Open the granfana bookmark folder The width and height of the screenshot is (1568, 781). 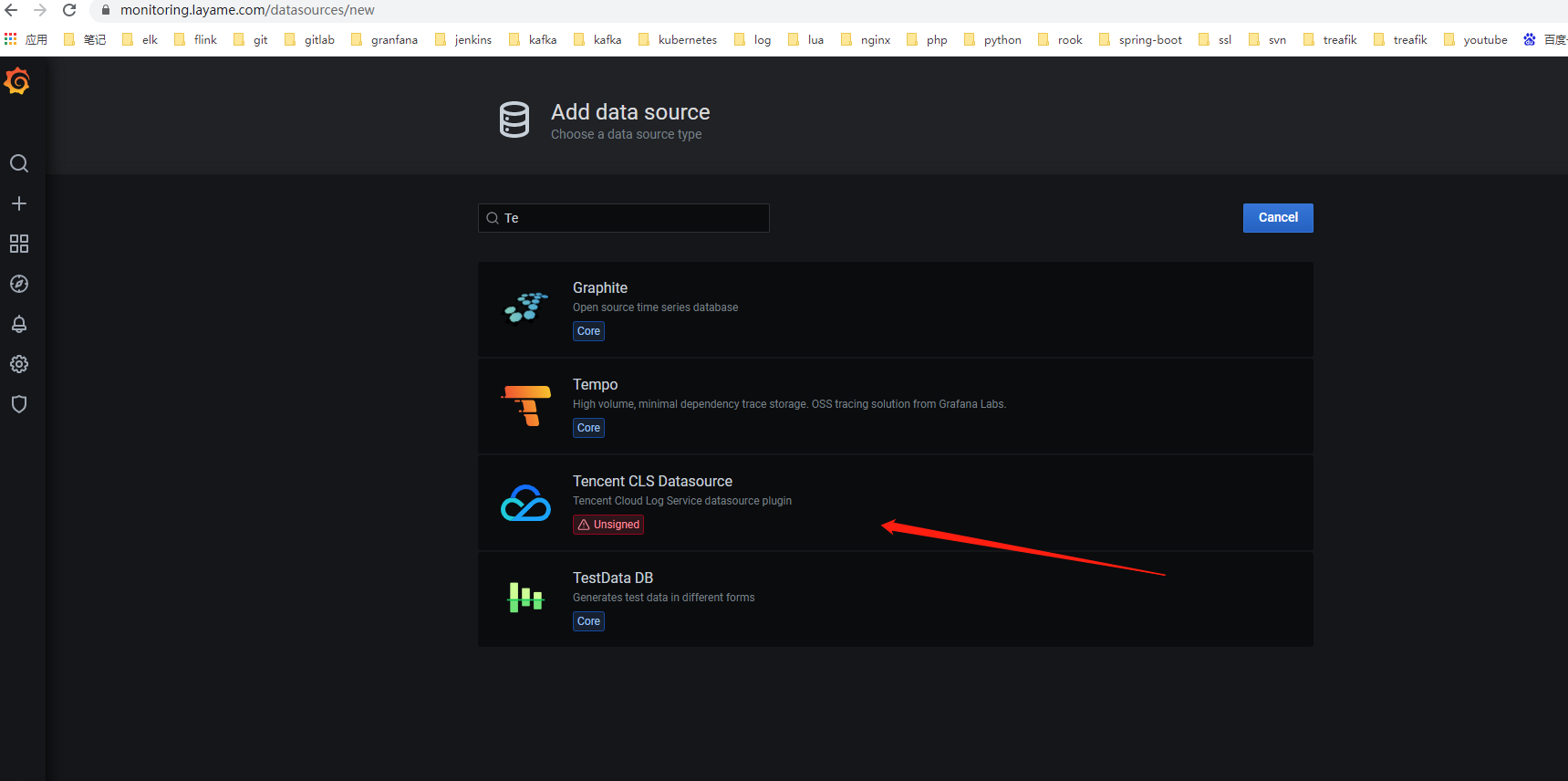pos(385,39)
